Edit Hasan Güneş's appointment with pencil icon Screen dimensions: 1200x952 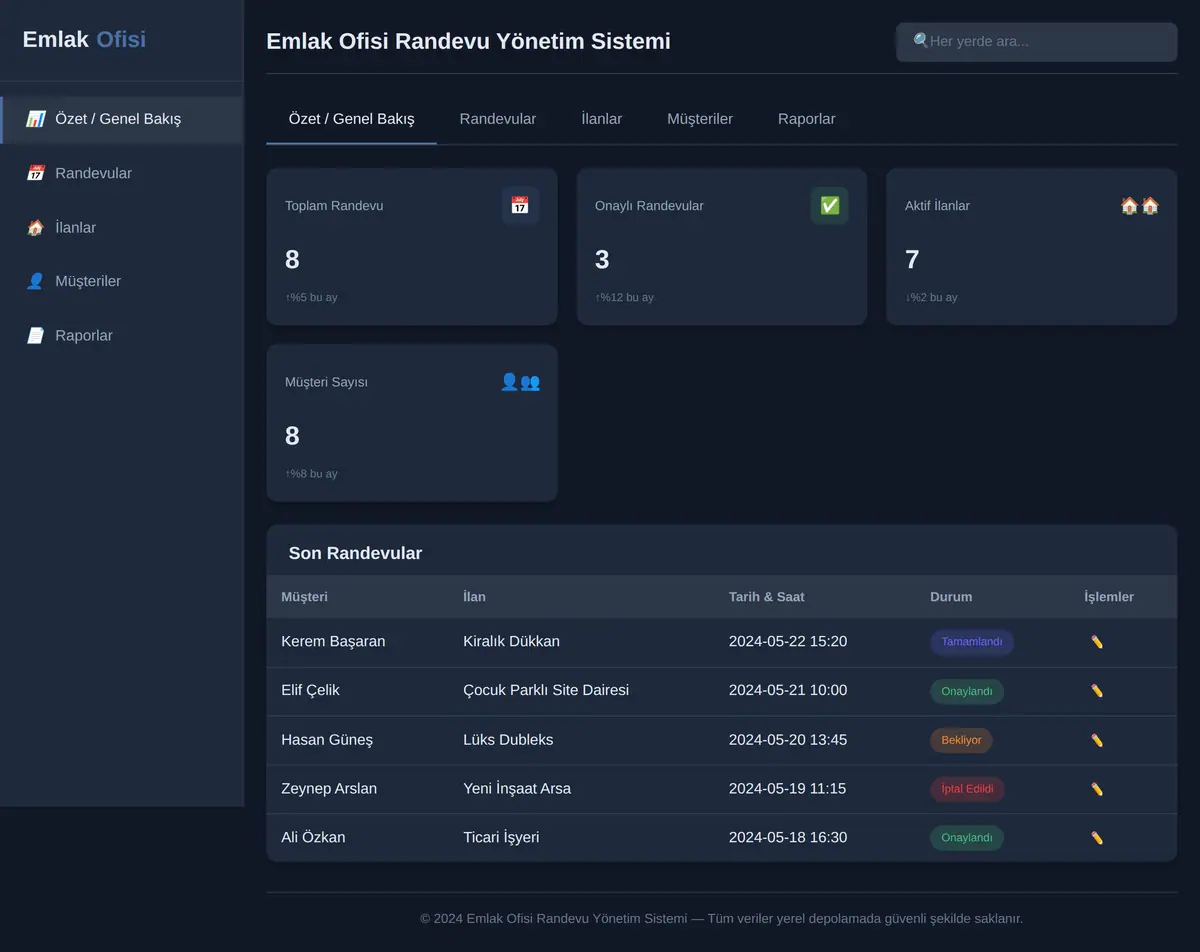1097,740
